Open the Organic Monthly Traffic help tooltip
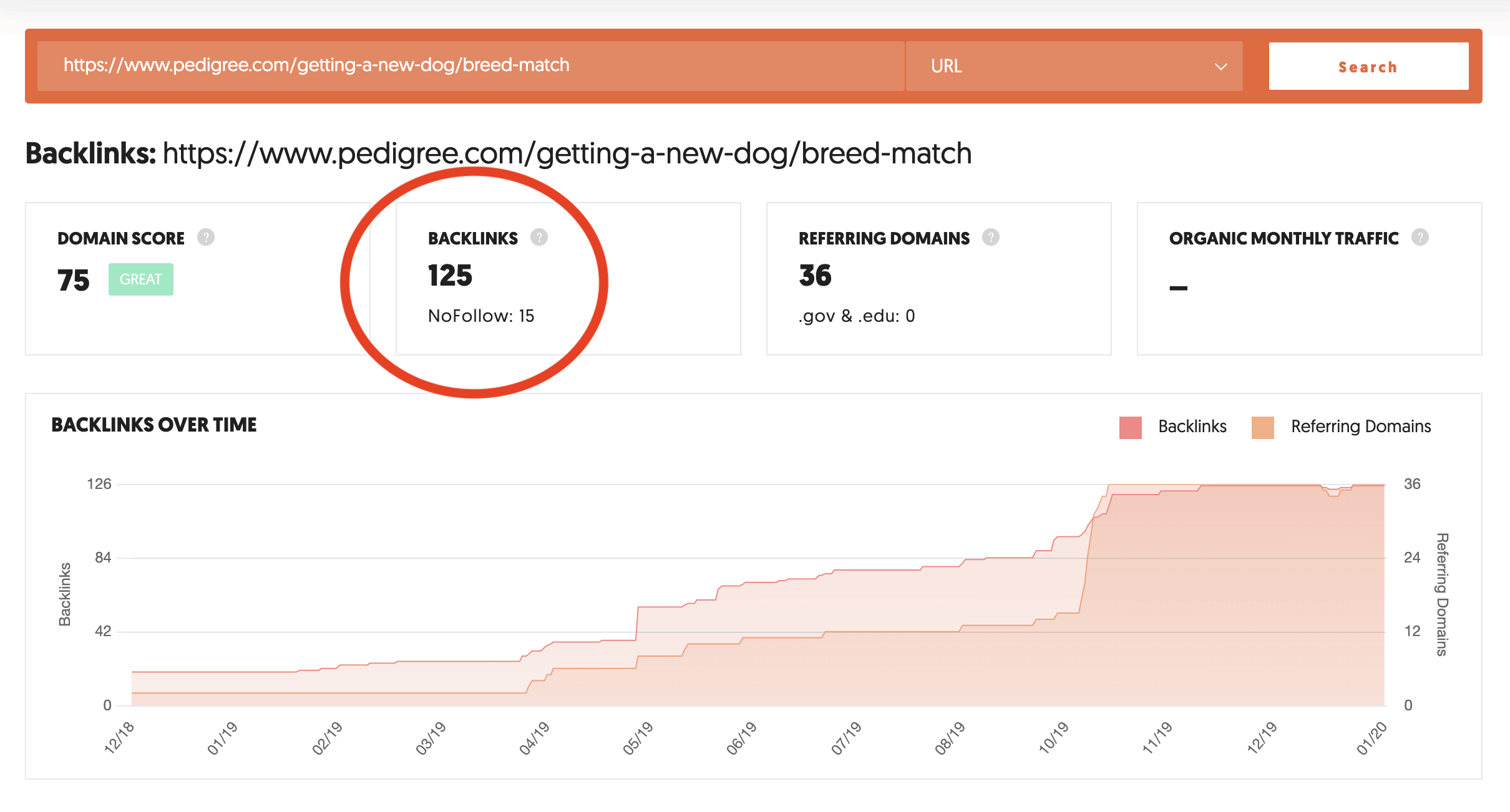The width and height of the screenshot is (1510, 812). coord(1420,237)
